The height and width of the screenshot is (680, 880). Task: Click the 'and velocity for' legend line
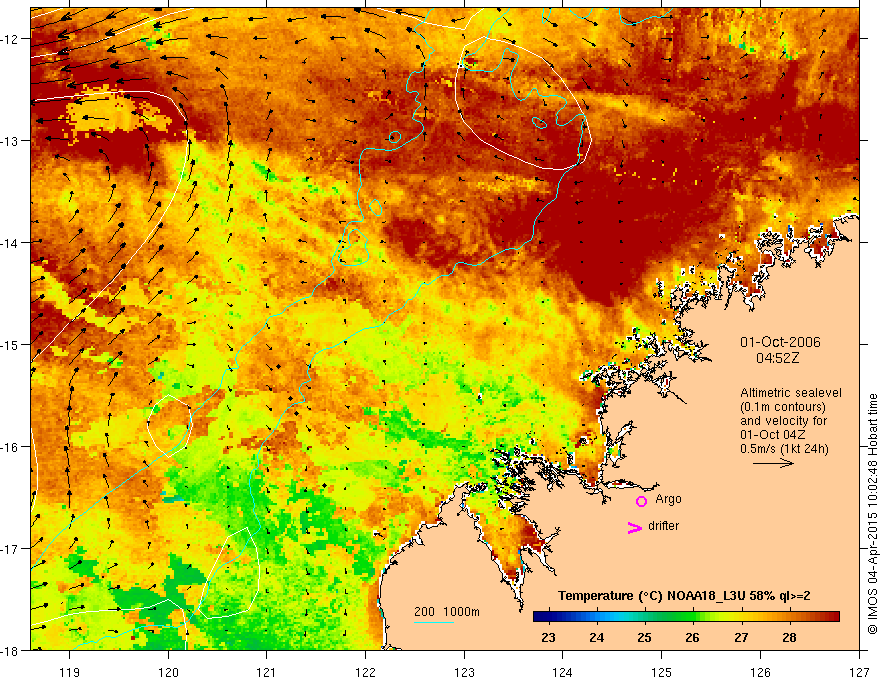(x=783, y=421)
